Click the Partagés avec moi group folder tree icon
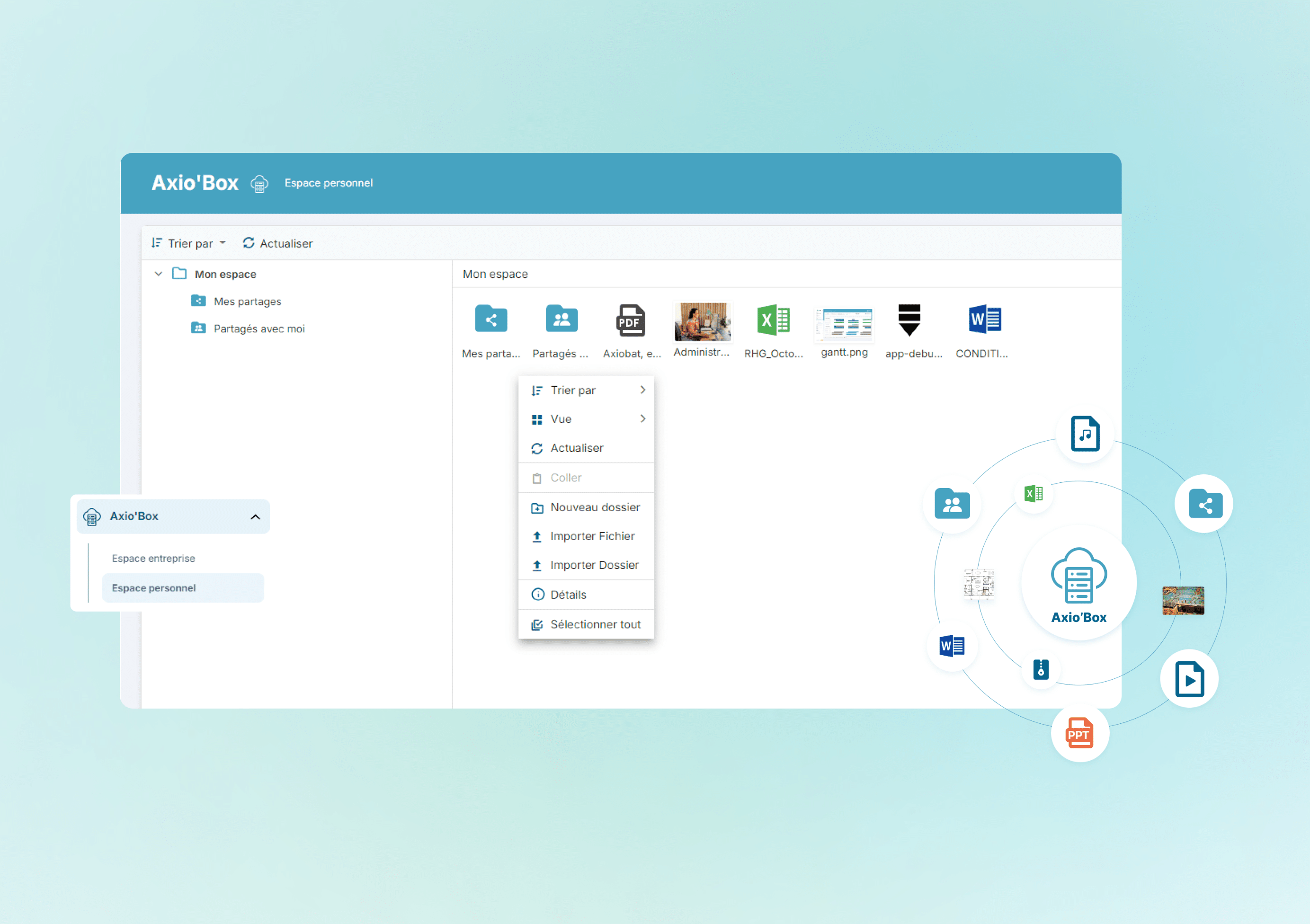This screenshot has height=924, width=1310. click(198, 328)
